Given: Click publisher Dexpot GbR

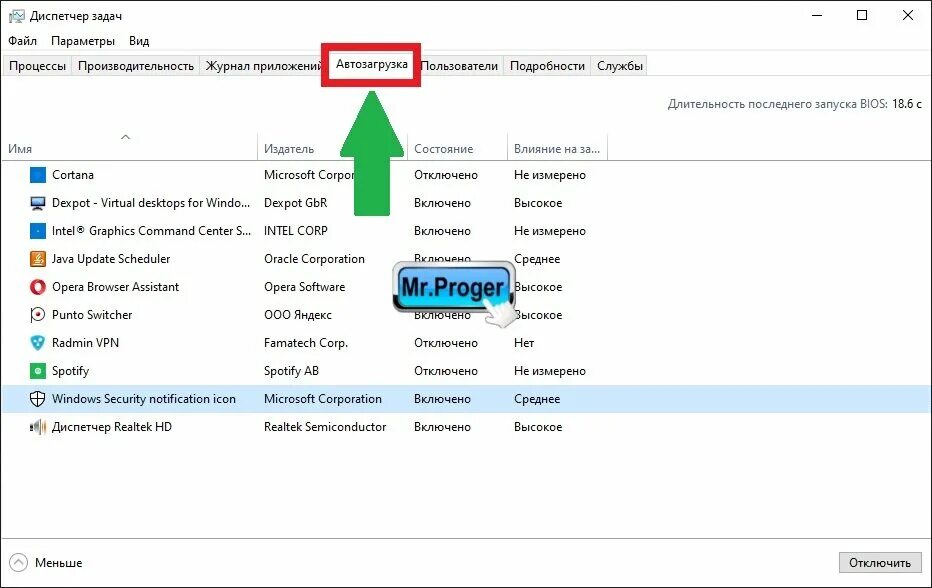Looking at the screenshot, I should 295,203.
